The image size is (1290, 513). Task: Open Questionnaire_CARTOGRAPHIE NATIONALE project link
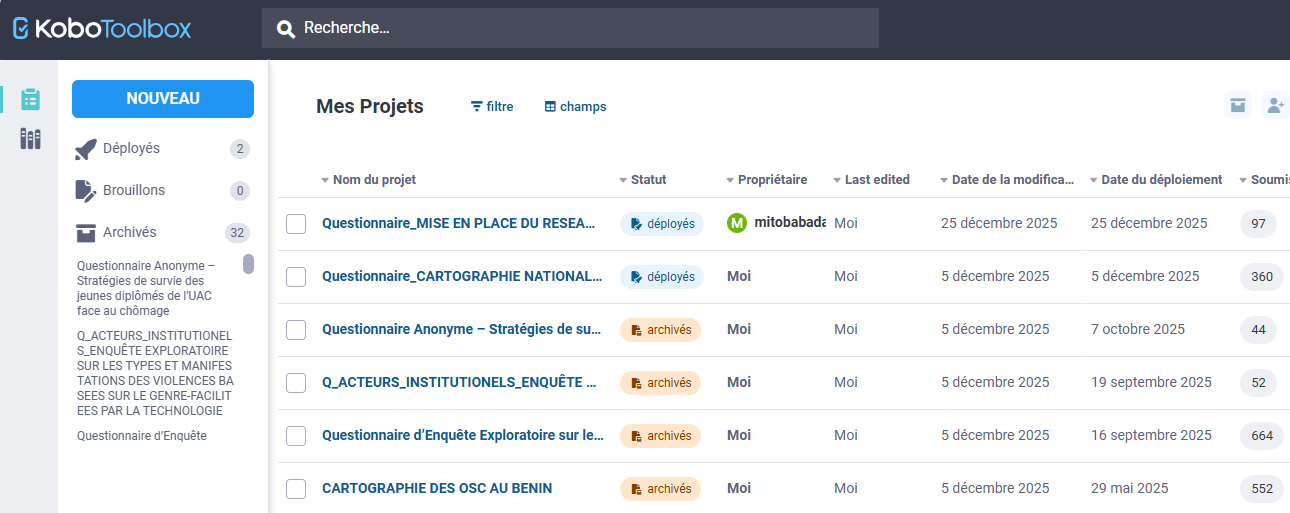(462, 277)
